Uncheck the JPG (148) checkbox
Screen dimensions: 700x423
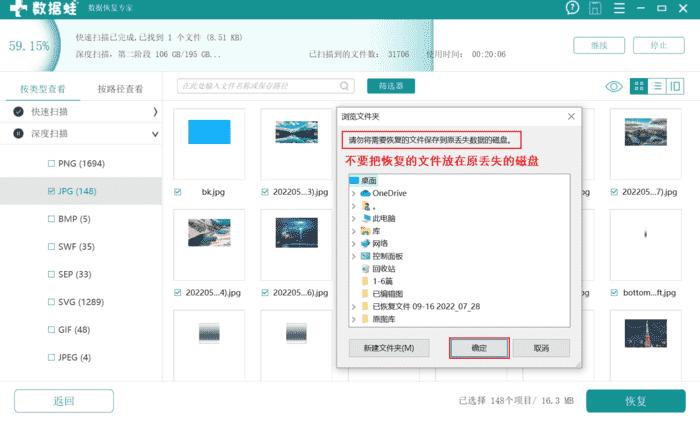coord(51,191)
